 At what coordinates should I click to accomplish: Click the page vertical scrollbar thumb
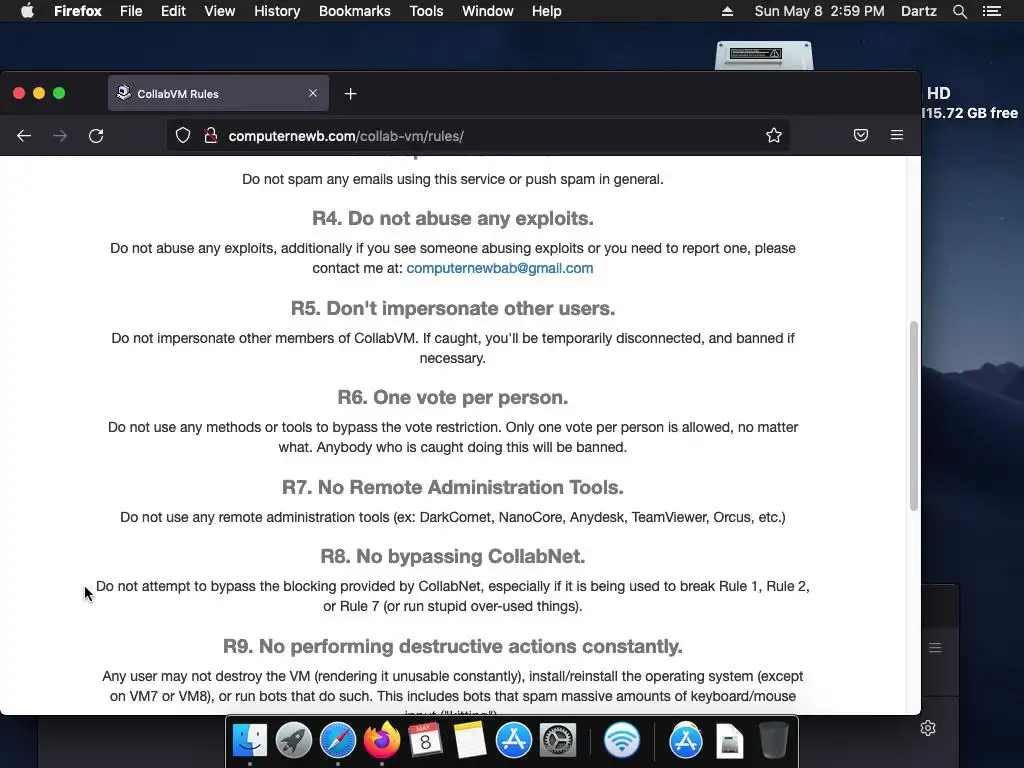coord(914,415)
